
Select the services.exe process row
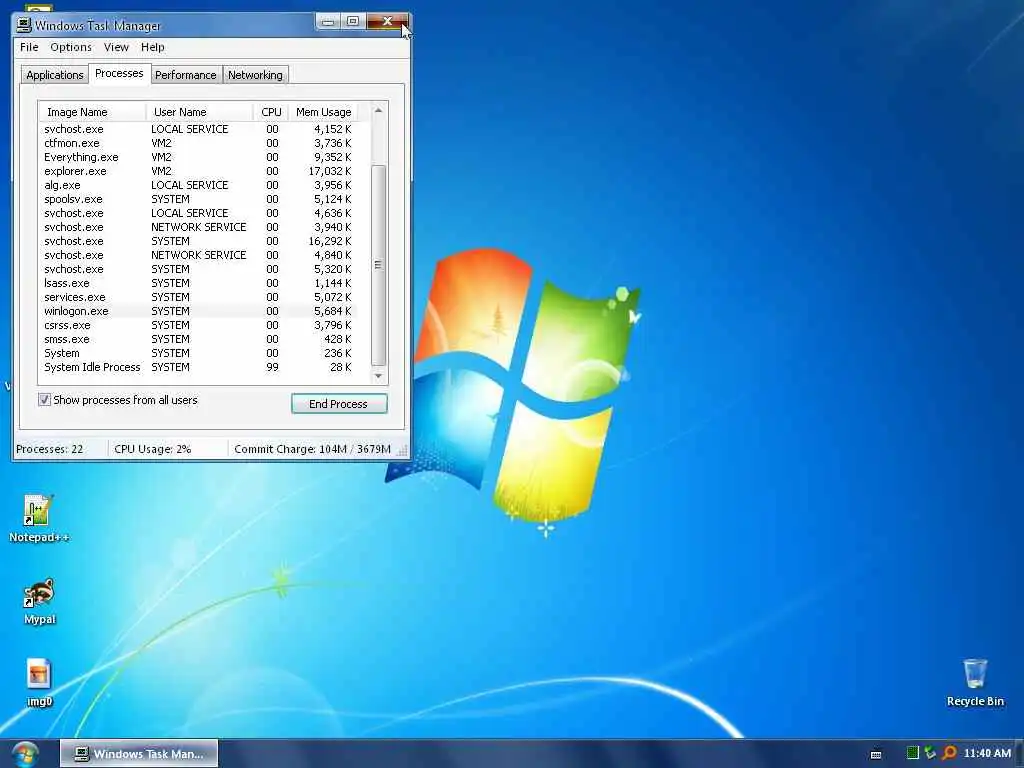(x=198, y=297)
